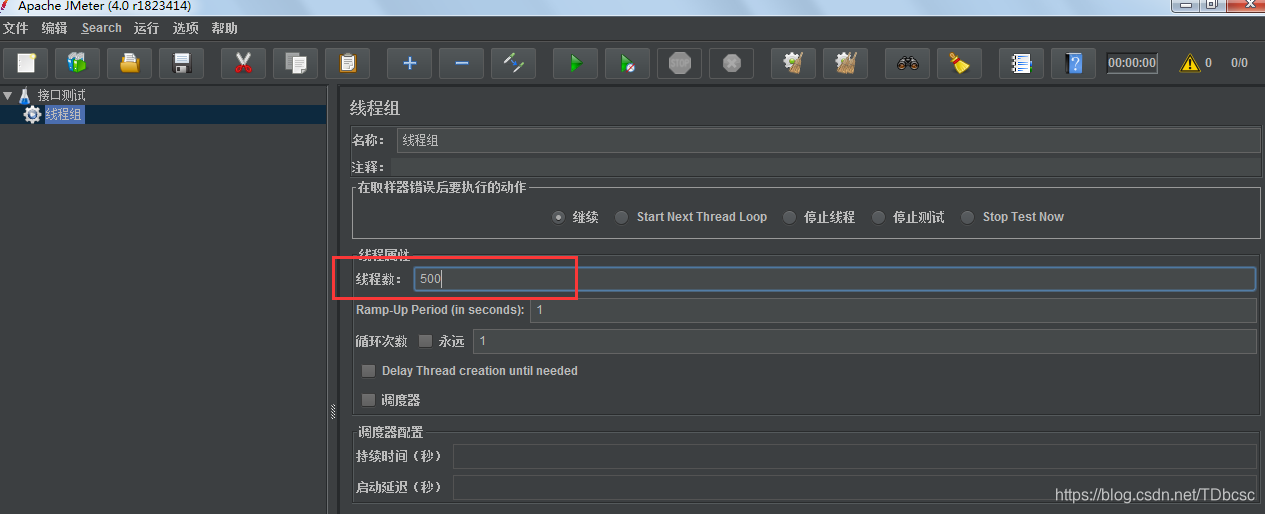Create a new test plan via New icon
The width and height of the screenshot is (1265, 514).
[x=26, y=63]
